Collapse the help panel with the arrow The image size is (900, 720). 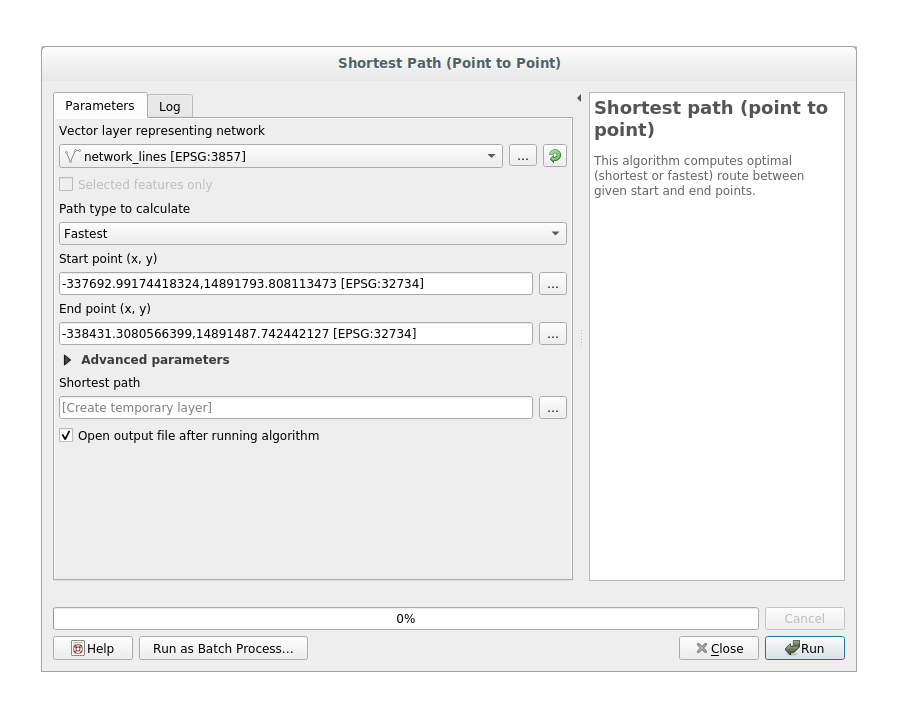[x=579, y=98]
